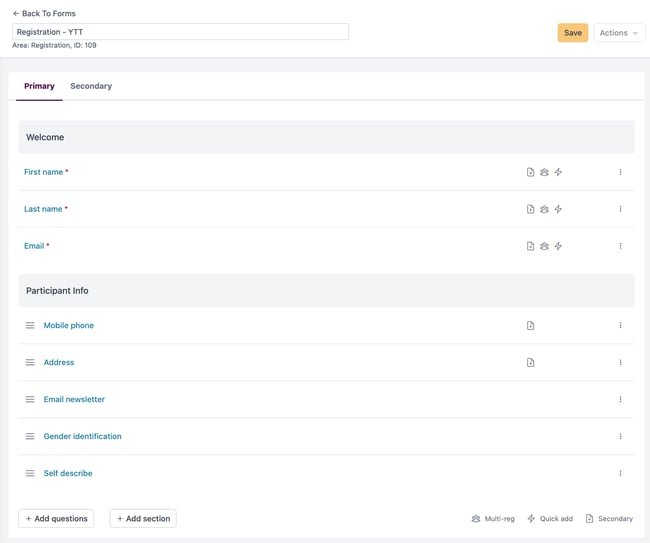This screenshot has height=543, width=650.
Task: Click secondary icon on Mobile phone row
Action: [x=530, y=325]
